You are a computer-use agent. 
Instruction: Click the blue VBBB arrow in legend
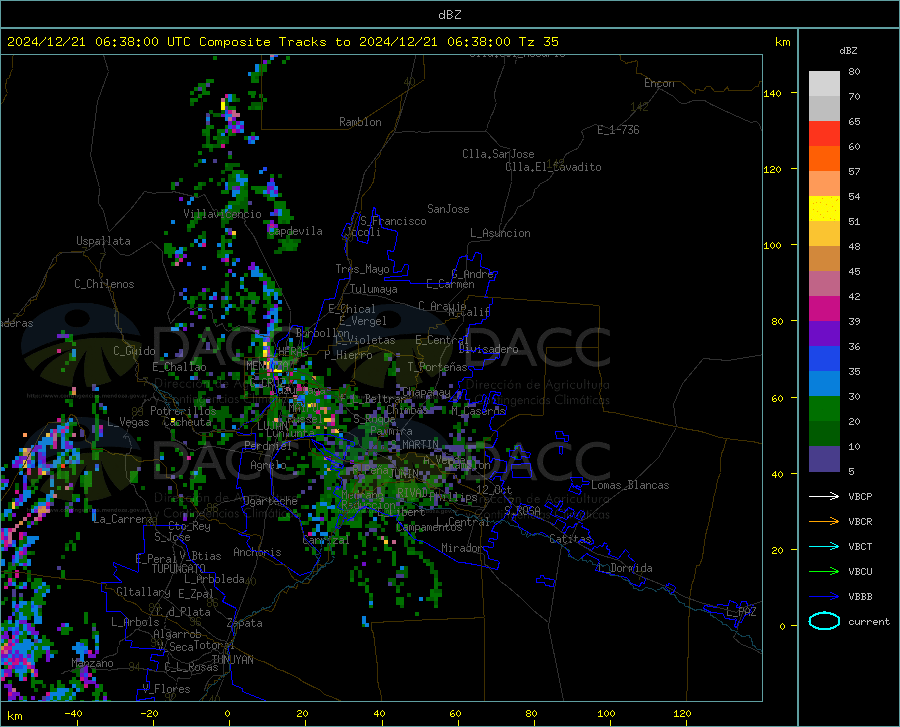(x=824, y=597)
